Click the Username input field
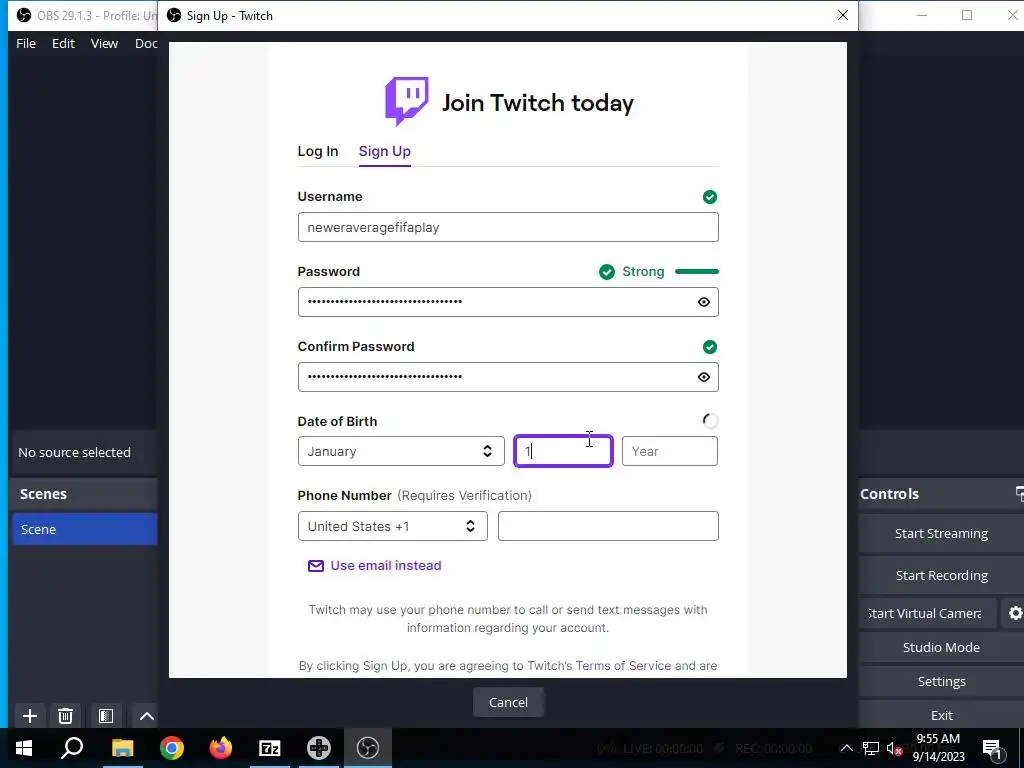This screenshot has width=1024, height=768. [x=508, y=227]
